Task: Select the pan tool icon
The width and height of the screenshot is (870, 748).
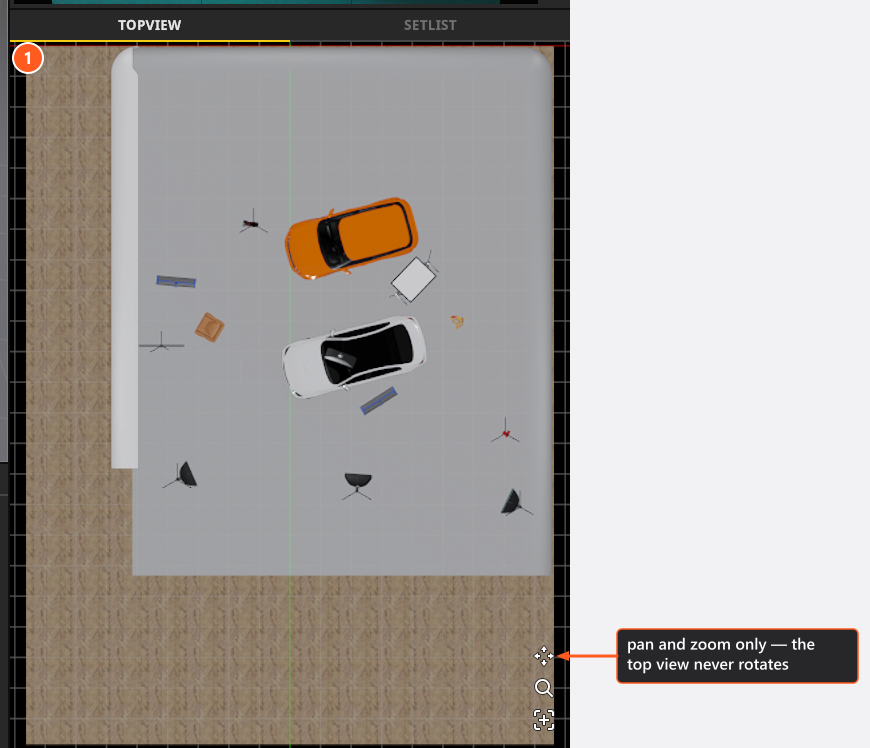Action: pos(544,656)
